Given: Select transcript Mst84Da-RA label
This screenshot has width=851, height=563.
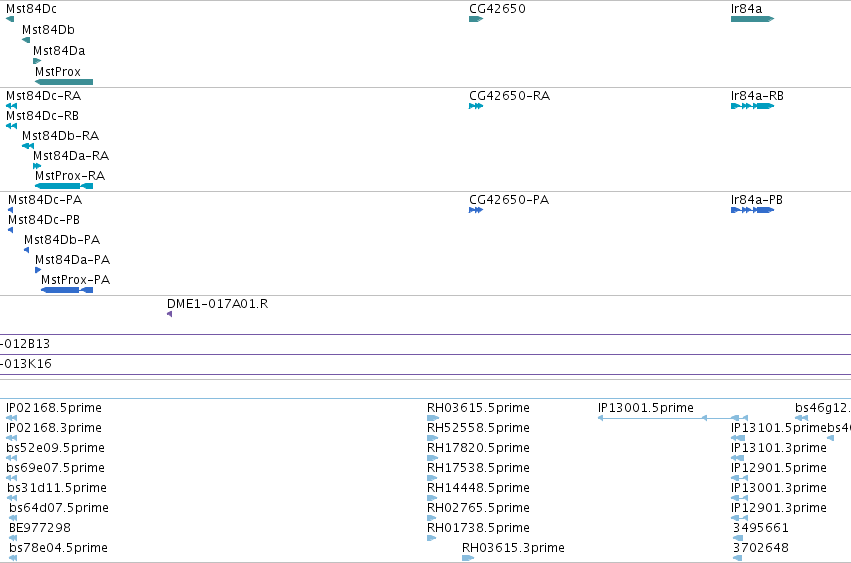Looking at the screenshot, I should 71,156.
